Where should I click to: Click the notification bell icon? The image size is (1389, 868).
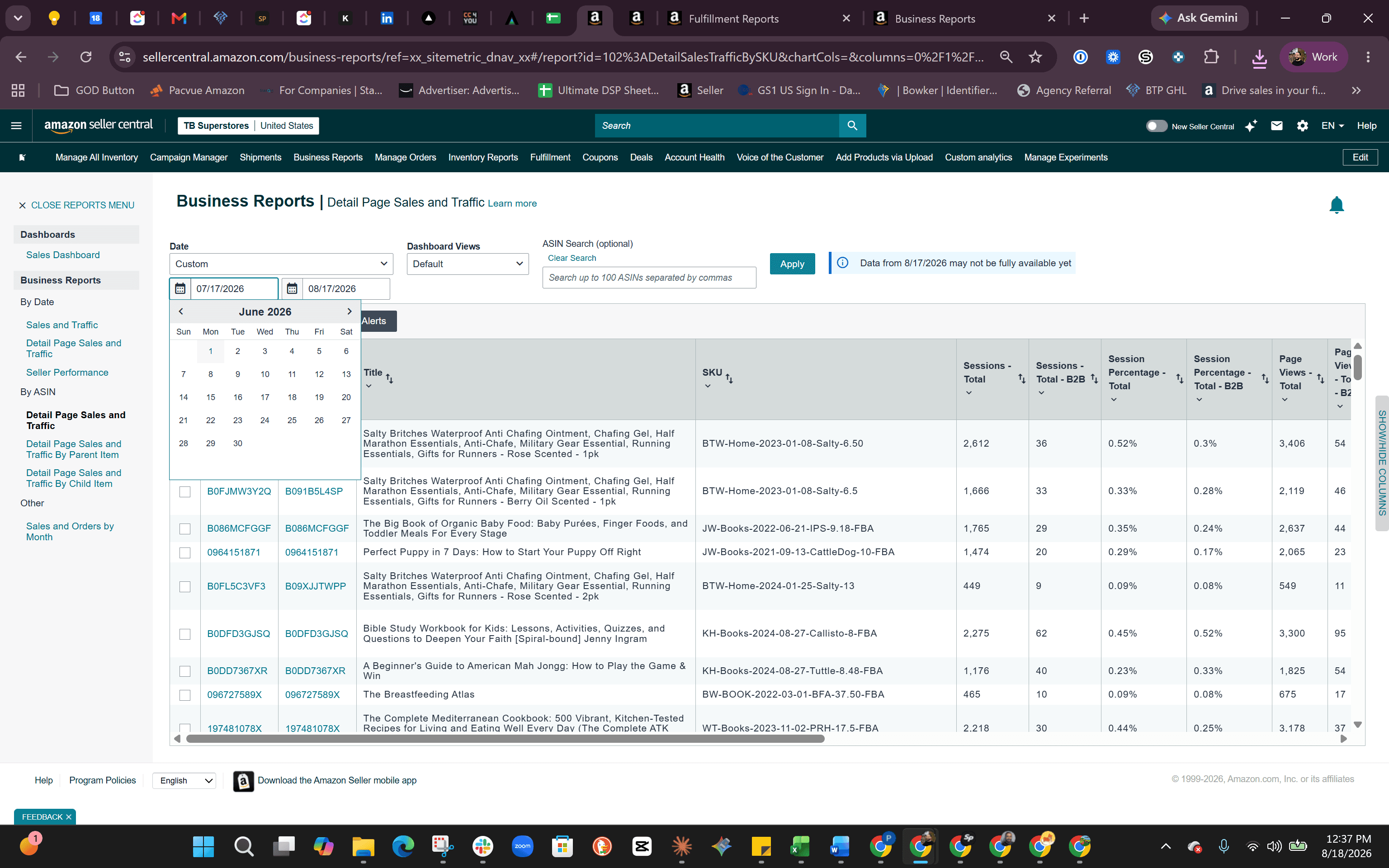[1337, 205]
